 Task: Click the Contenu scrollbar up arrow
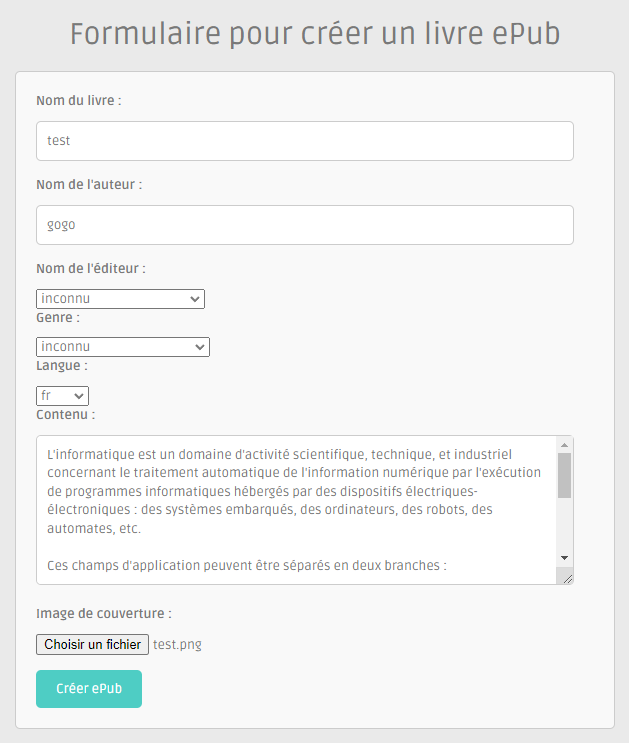tap(564, 445)
